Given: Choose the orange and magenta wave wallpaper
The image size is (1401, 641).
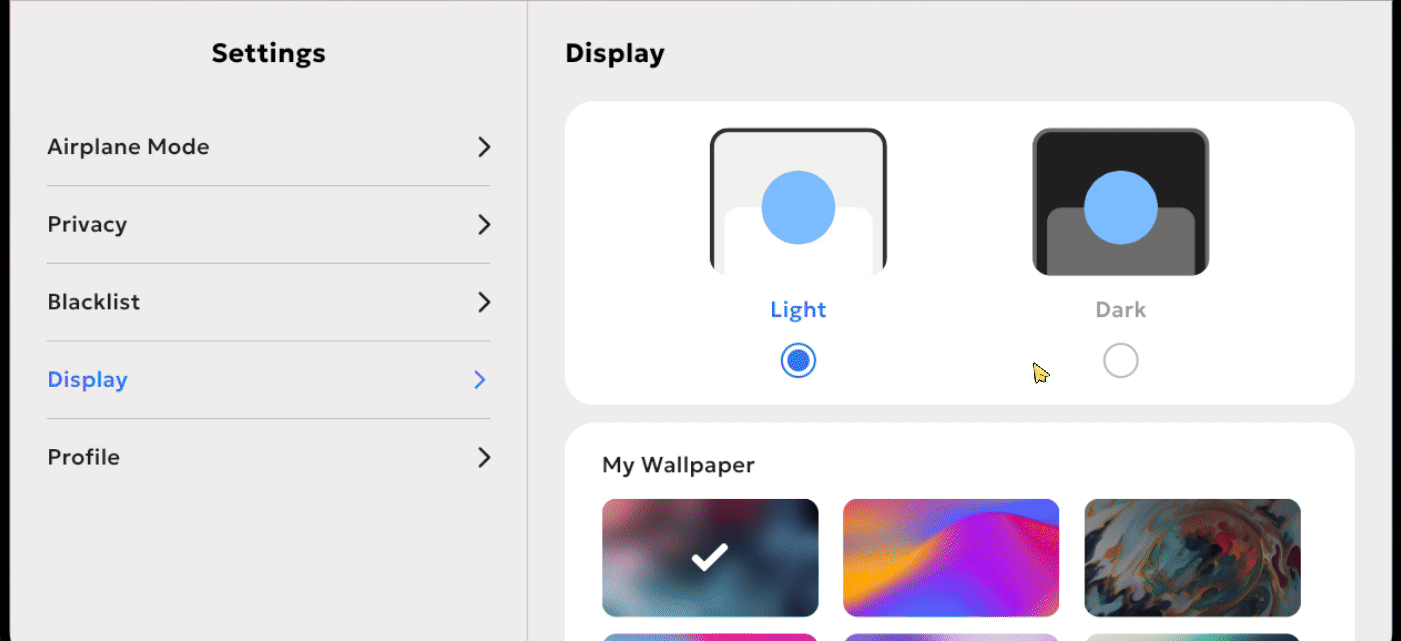Looking at the screenshot, I should 951,557.
